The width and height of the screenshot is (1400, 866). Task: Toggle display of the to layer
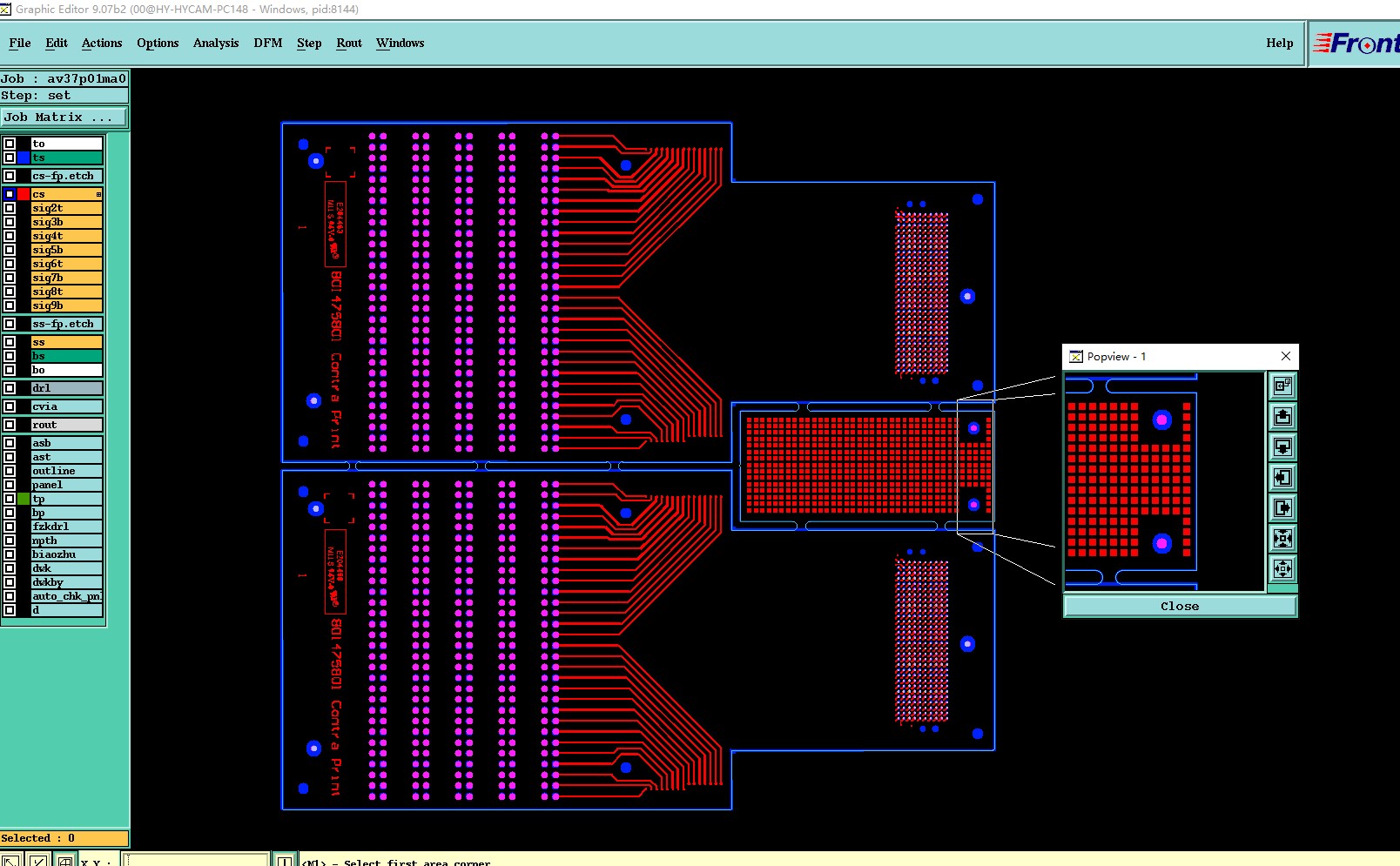point(10,144)
